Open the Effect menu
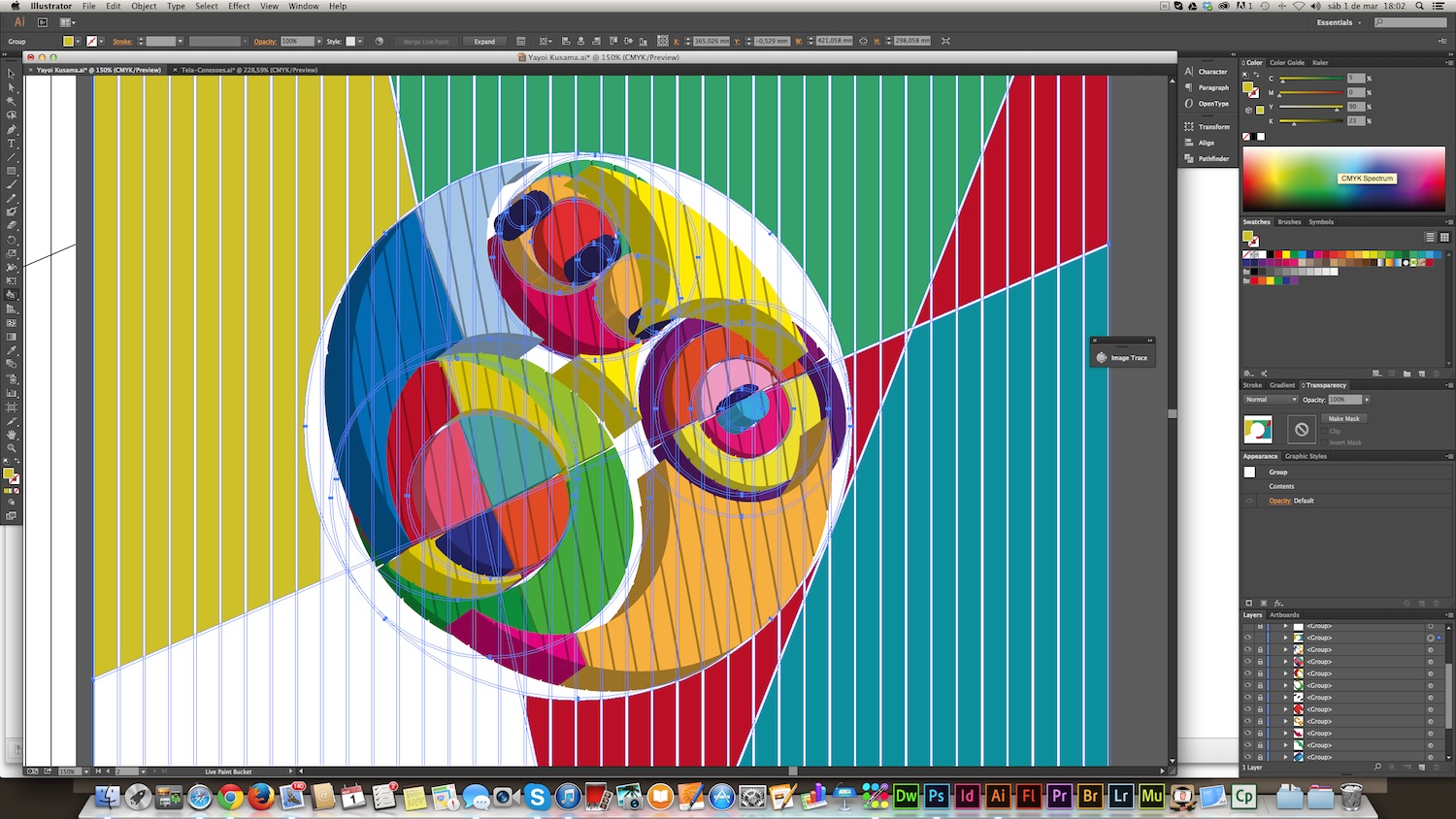 (x=239, y=6)
